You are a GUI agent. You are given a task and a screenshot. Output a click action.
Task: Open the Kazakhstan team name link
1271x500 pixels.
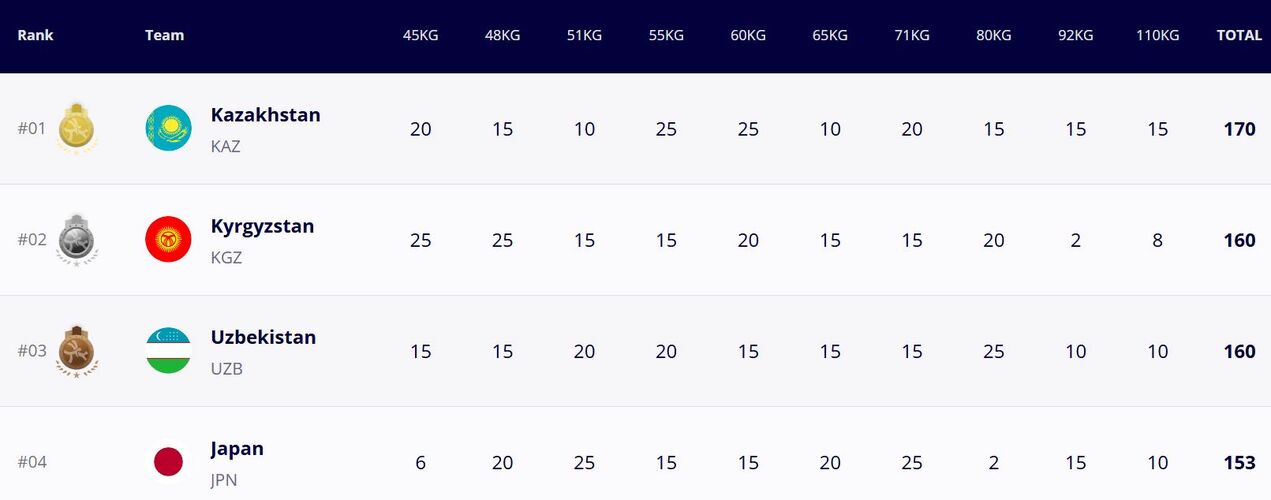click(x=265, y=115)
